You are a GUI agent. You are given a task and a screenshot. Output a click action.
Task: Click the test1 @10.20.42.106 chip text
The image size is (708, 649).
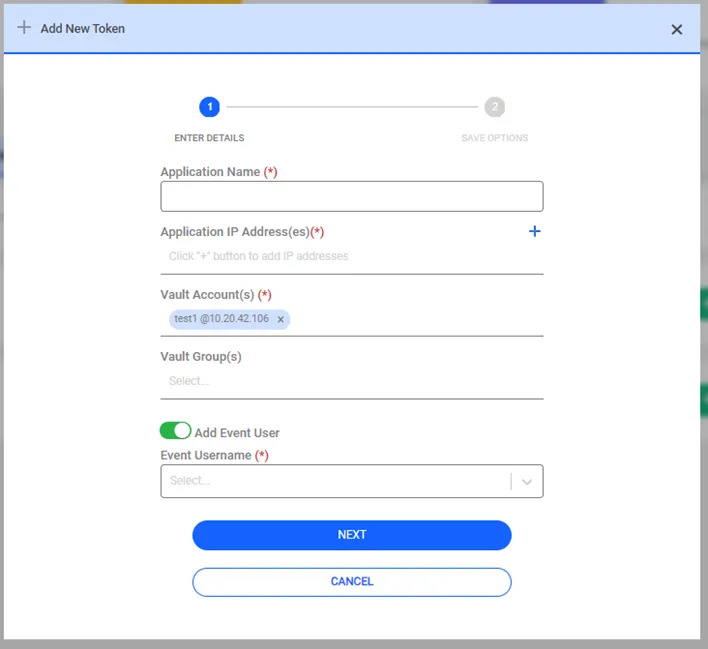[x=221, y=319]
